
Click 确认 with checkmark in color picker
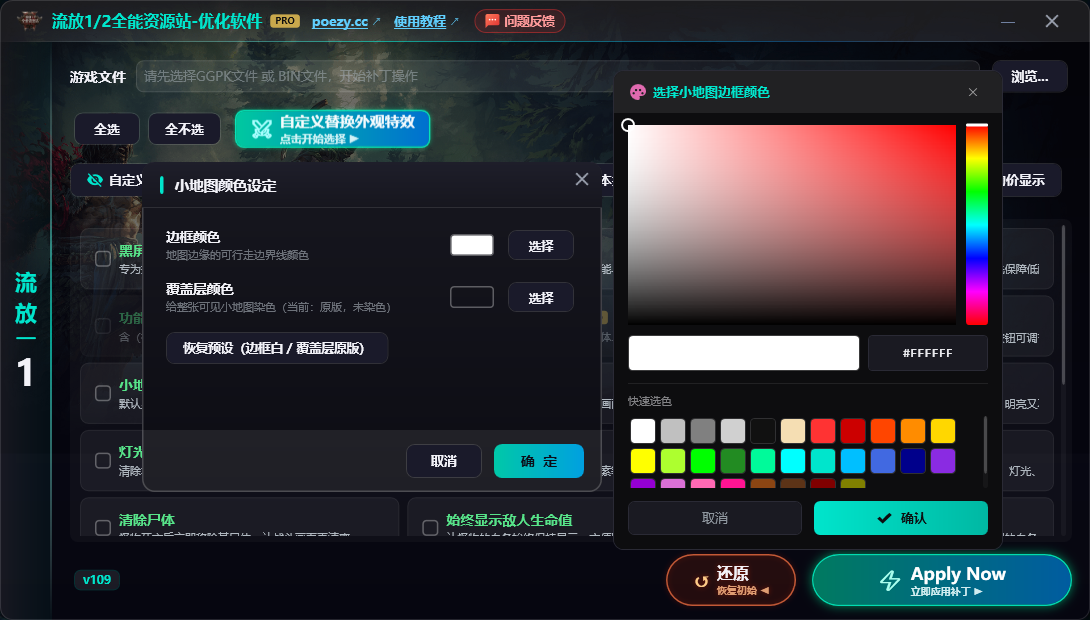901,518
